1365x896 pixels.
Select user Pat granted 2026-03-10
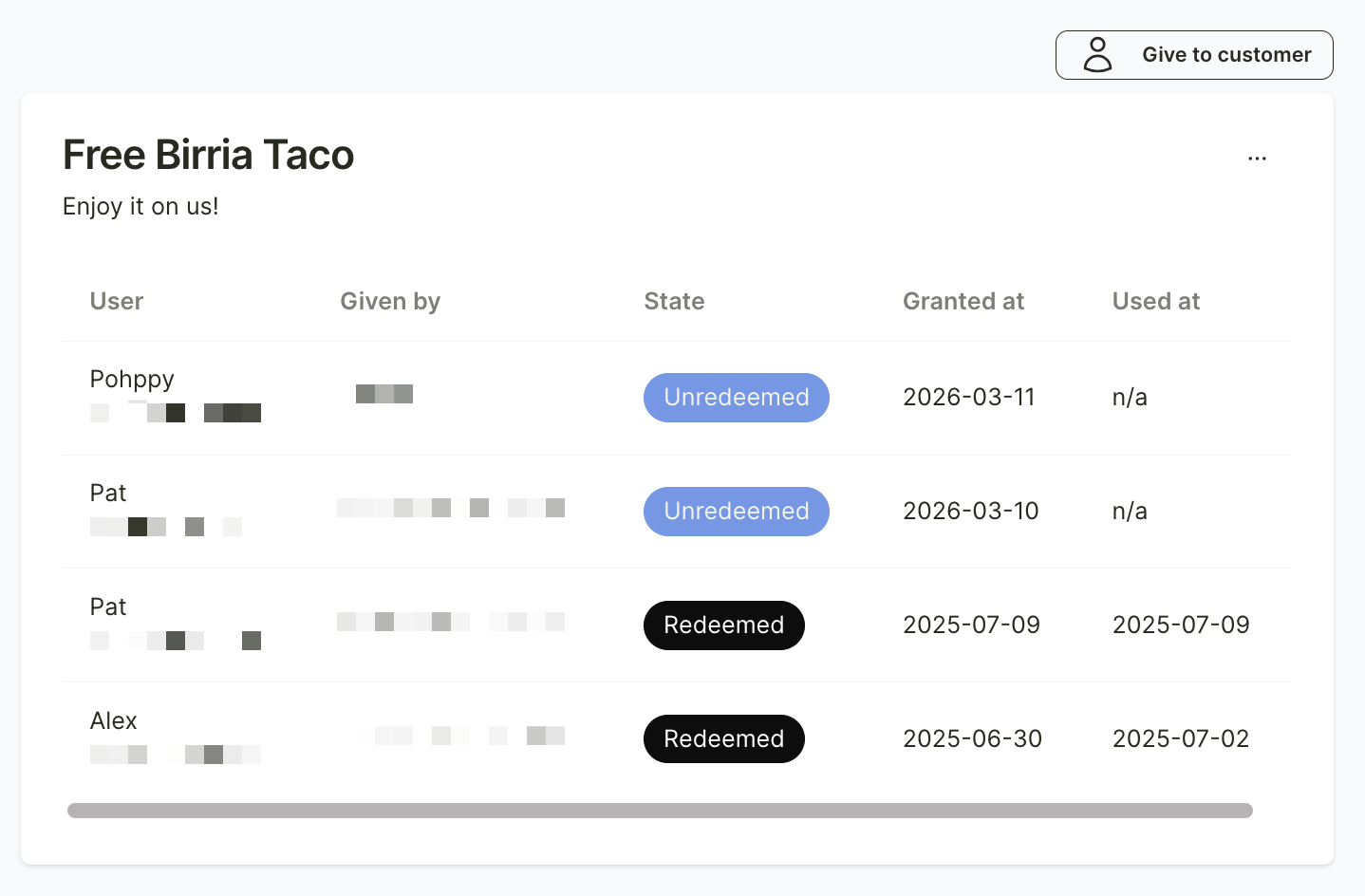[108, 493]
